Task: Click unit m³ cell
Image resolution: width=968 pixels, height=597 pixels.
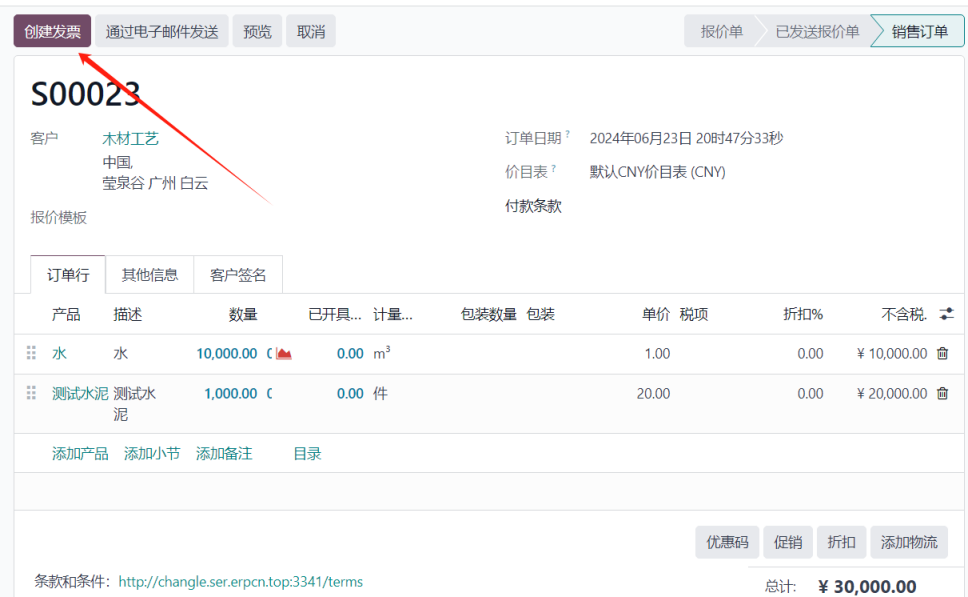Action: [382, 353]
